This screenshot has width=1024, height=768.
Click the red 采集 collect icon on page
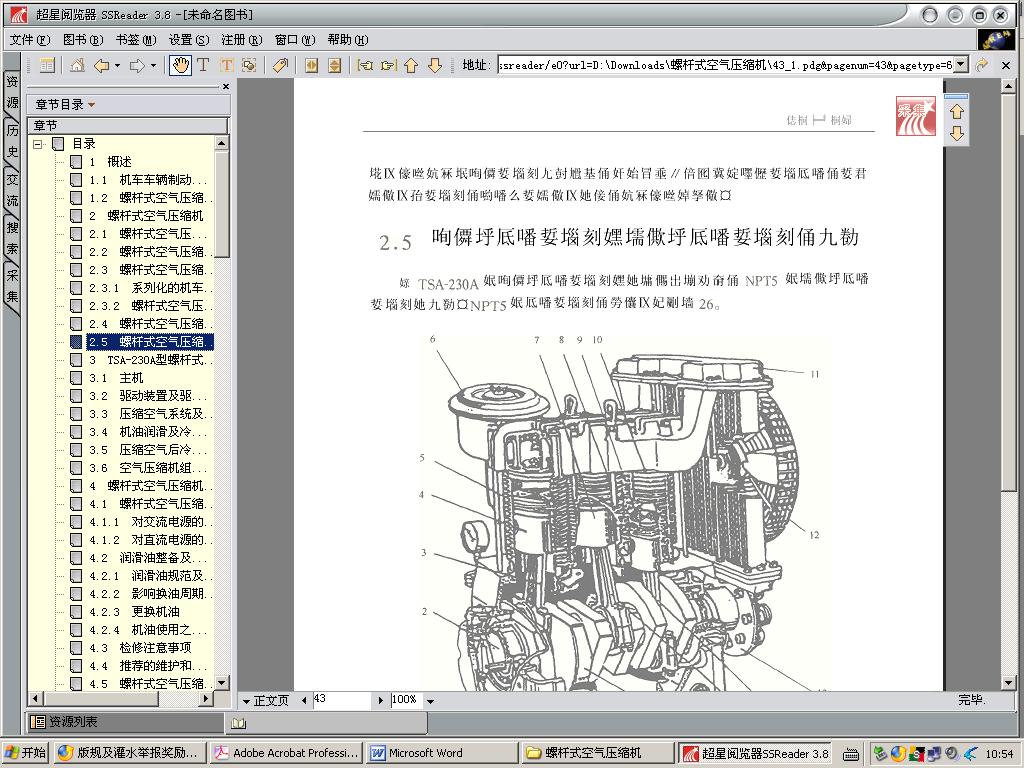tap(916, 116)
